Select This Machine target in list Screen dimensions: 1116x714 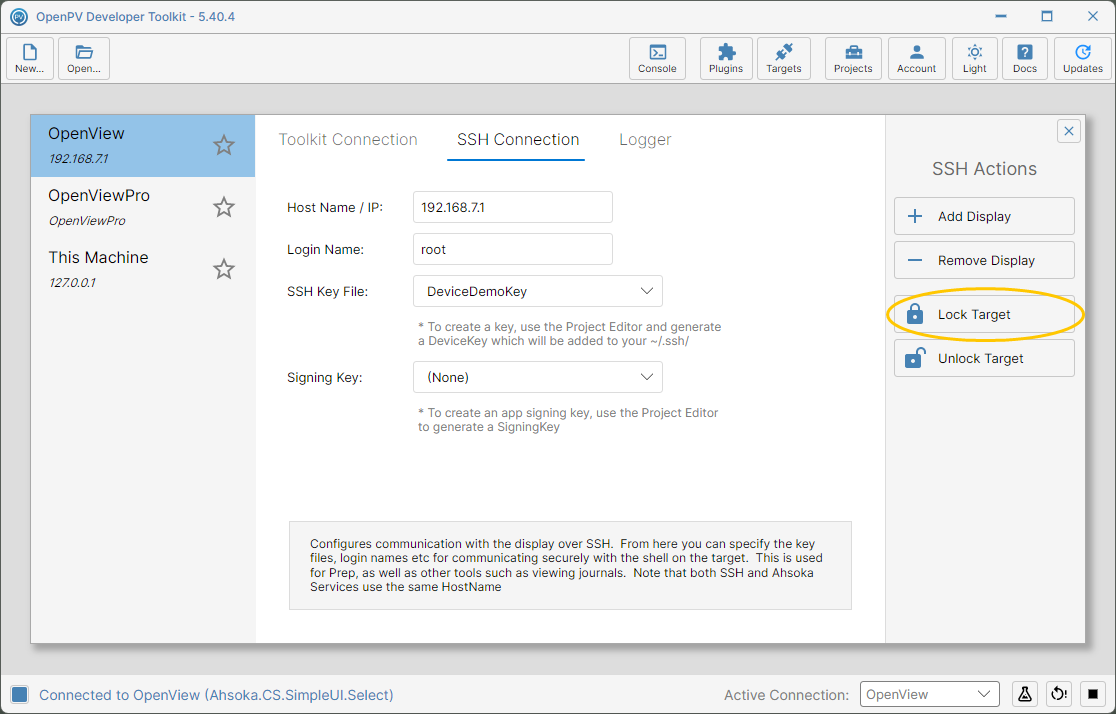142,269
